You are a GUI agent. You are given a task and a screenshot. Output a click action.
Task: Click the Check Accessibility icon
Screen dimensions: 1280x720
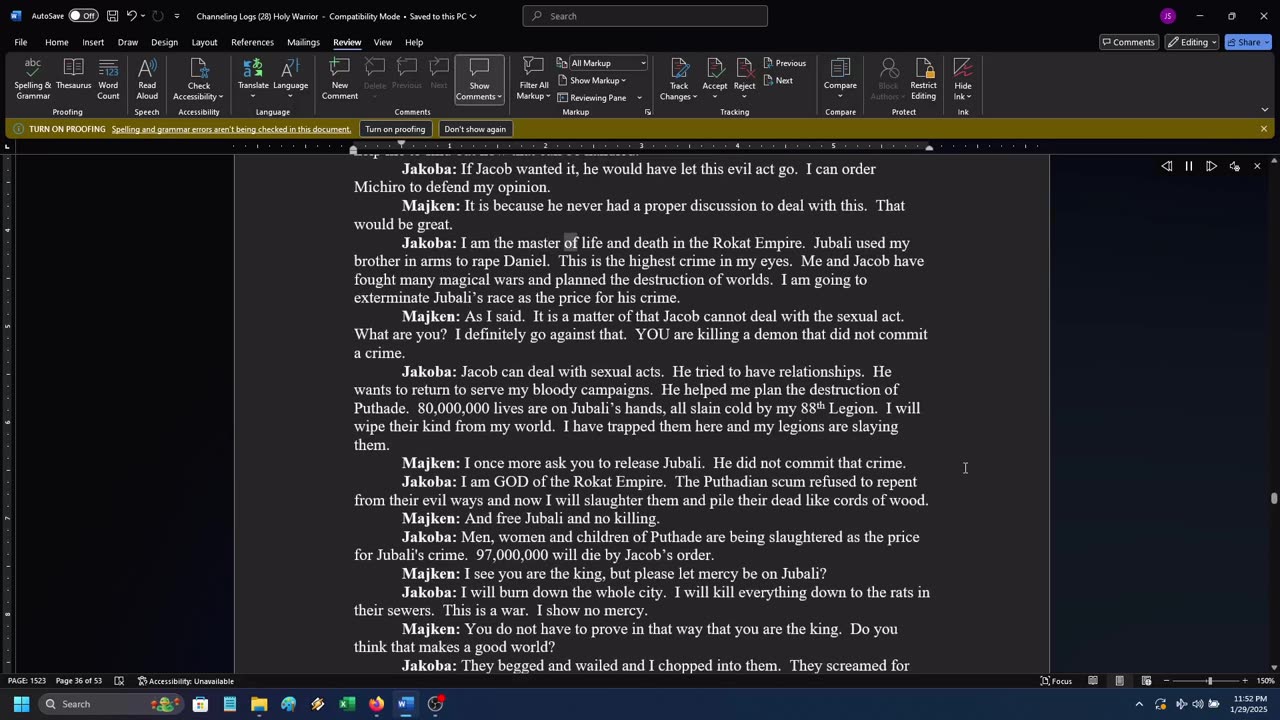tap(198, 68)
